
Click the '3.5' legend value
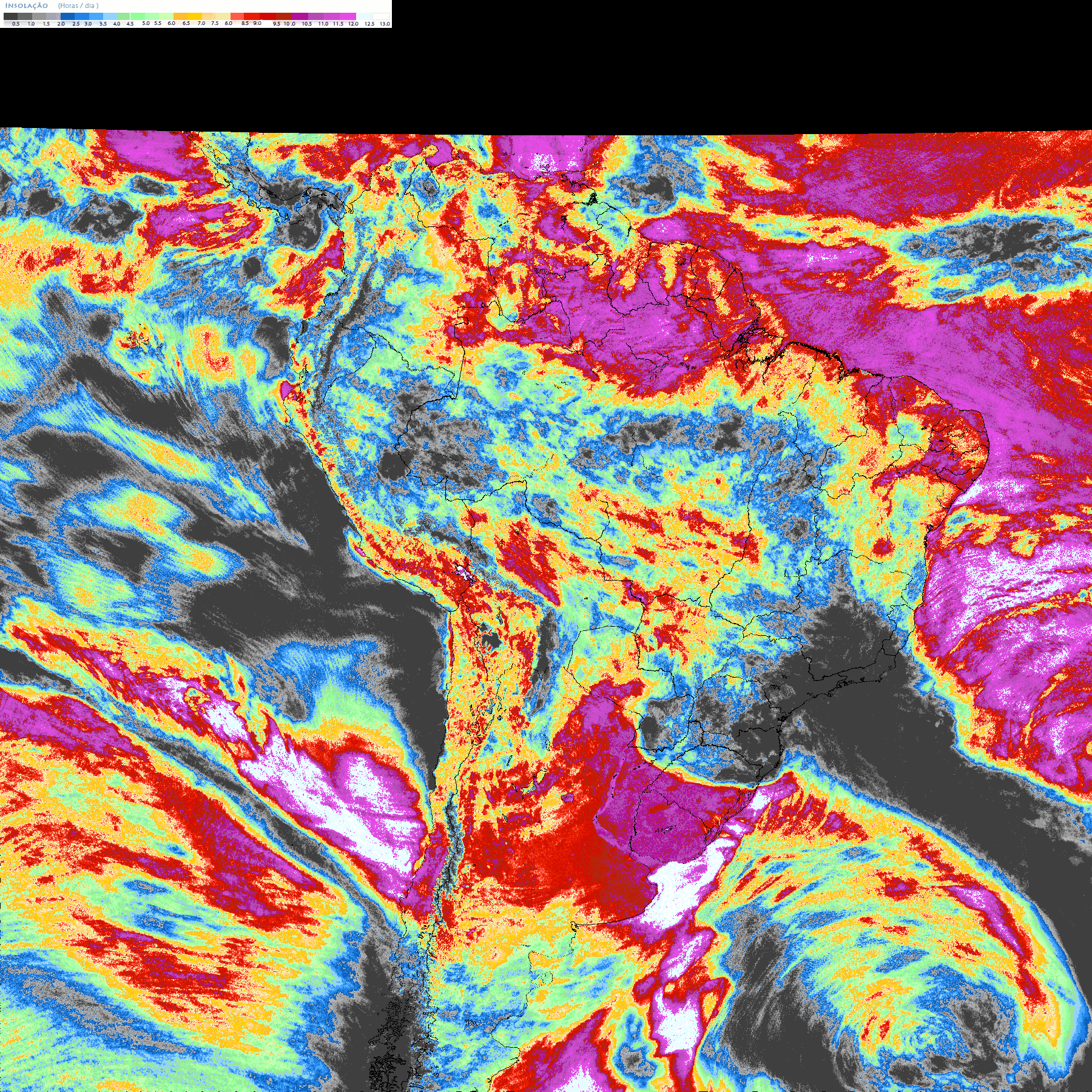[103, 24]
